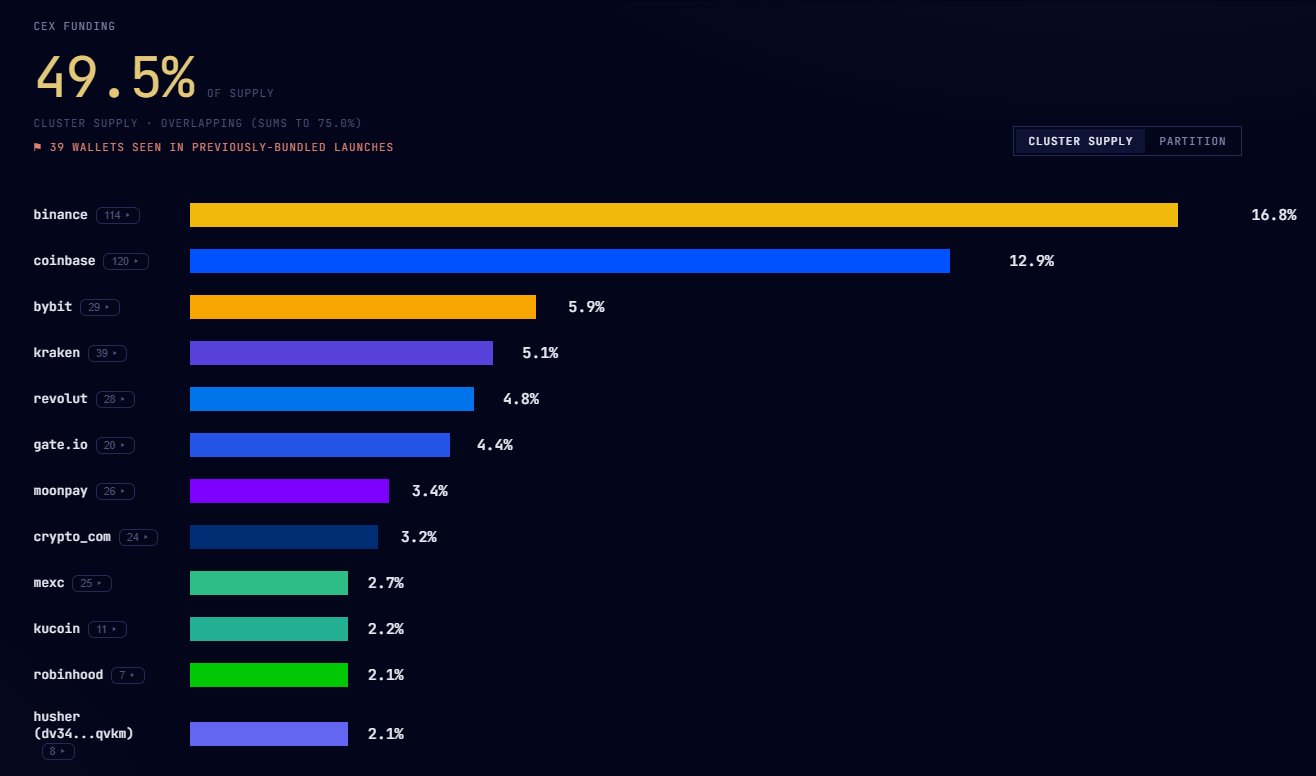1316x776 pixels.
Task: Select the "husher (dv34...qvkm)" row label
Action: 83,725
